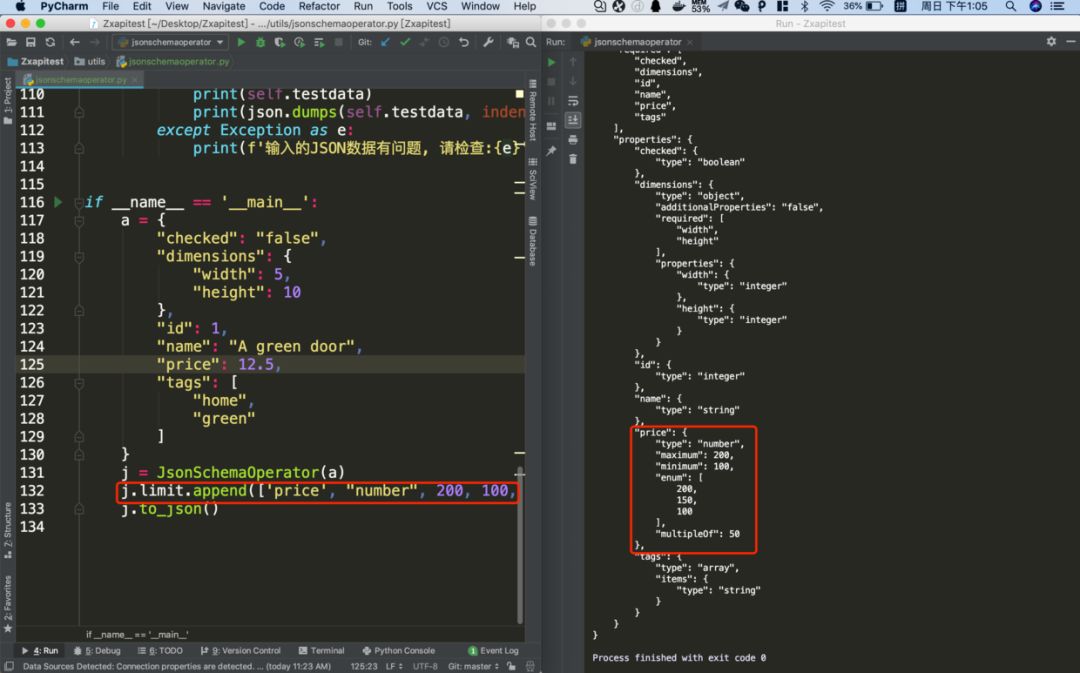This screenshot has height=673, width=1080.
Task: Open the SciView side panel
Action: click(532, 179)
